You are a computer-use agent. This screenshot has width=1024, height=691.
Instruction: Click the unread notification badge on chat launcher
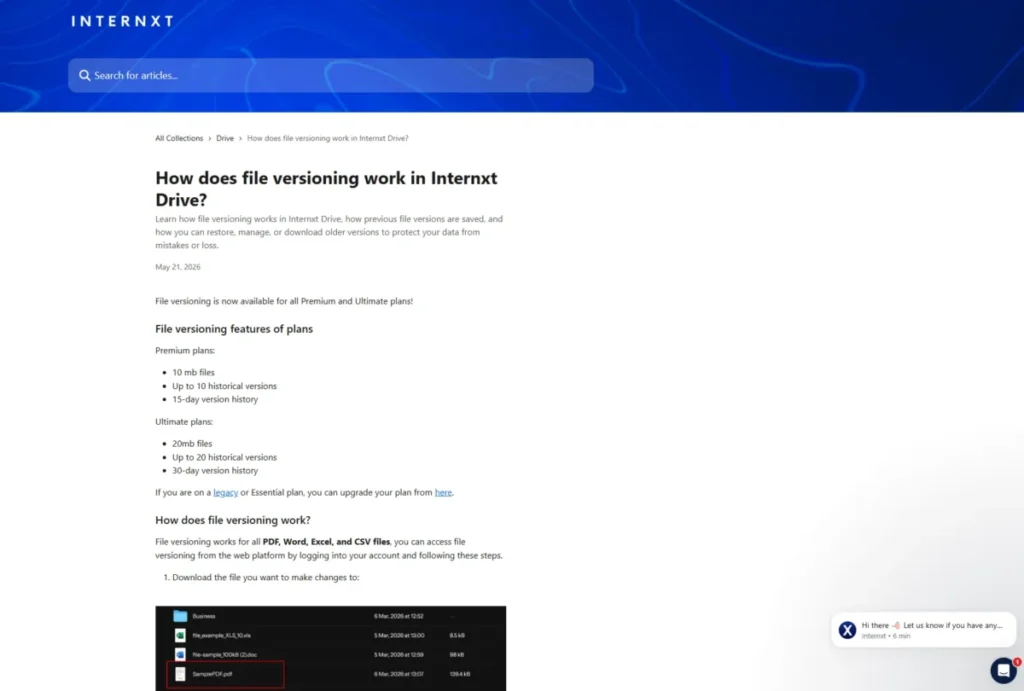[x=1017, y=662]
